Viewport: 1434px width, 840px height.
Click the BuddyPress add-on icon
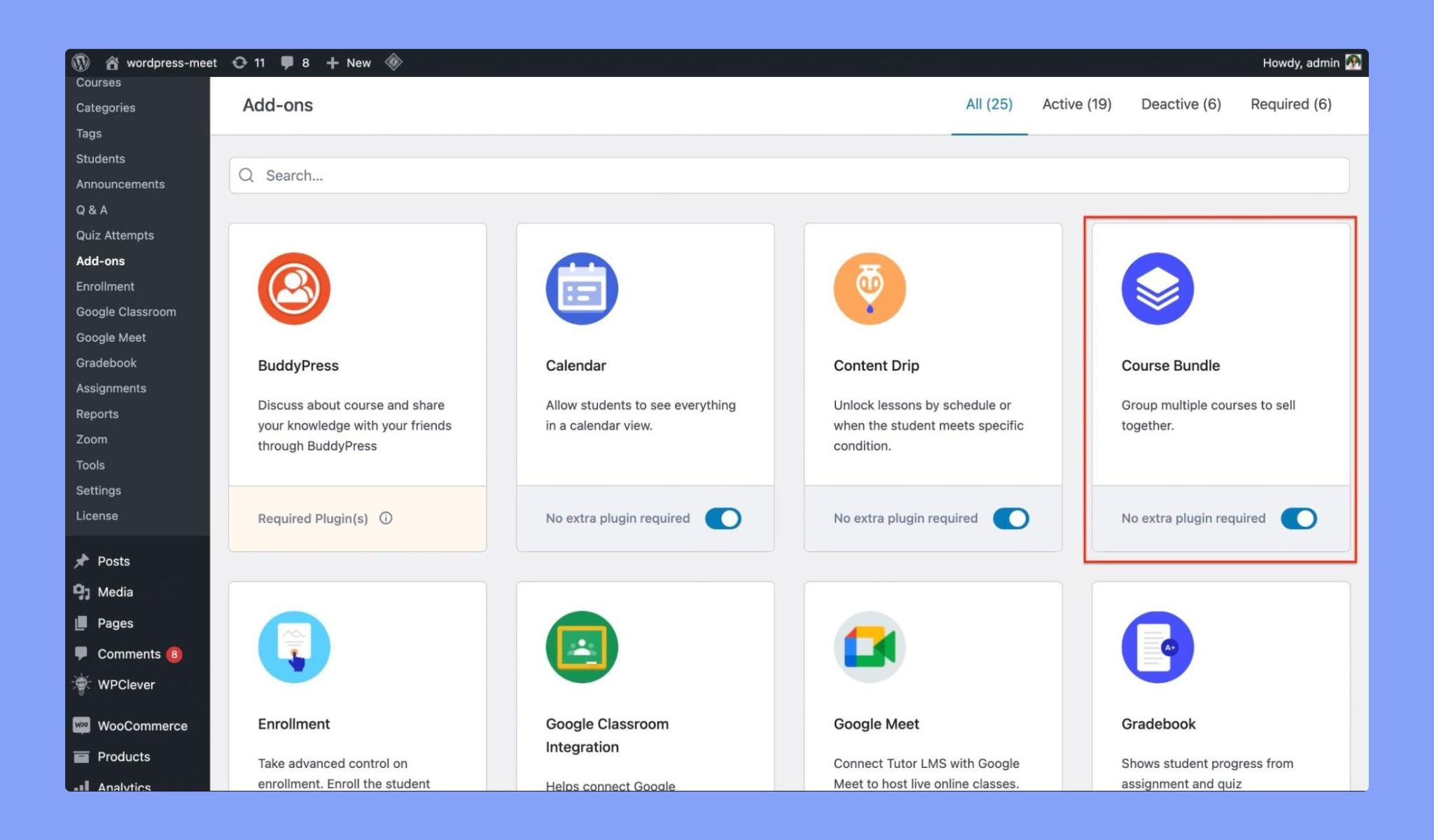tap(293, 288)
